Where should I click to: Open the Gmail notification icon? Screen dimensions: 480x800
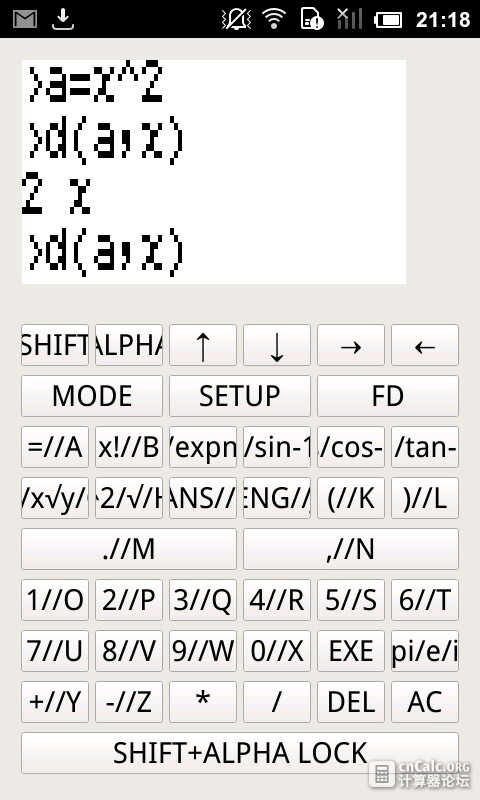click(x=25, y=19)
